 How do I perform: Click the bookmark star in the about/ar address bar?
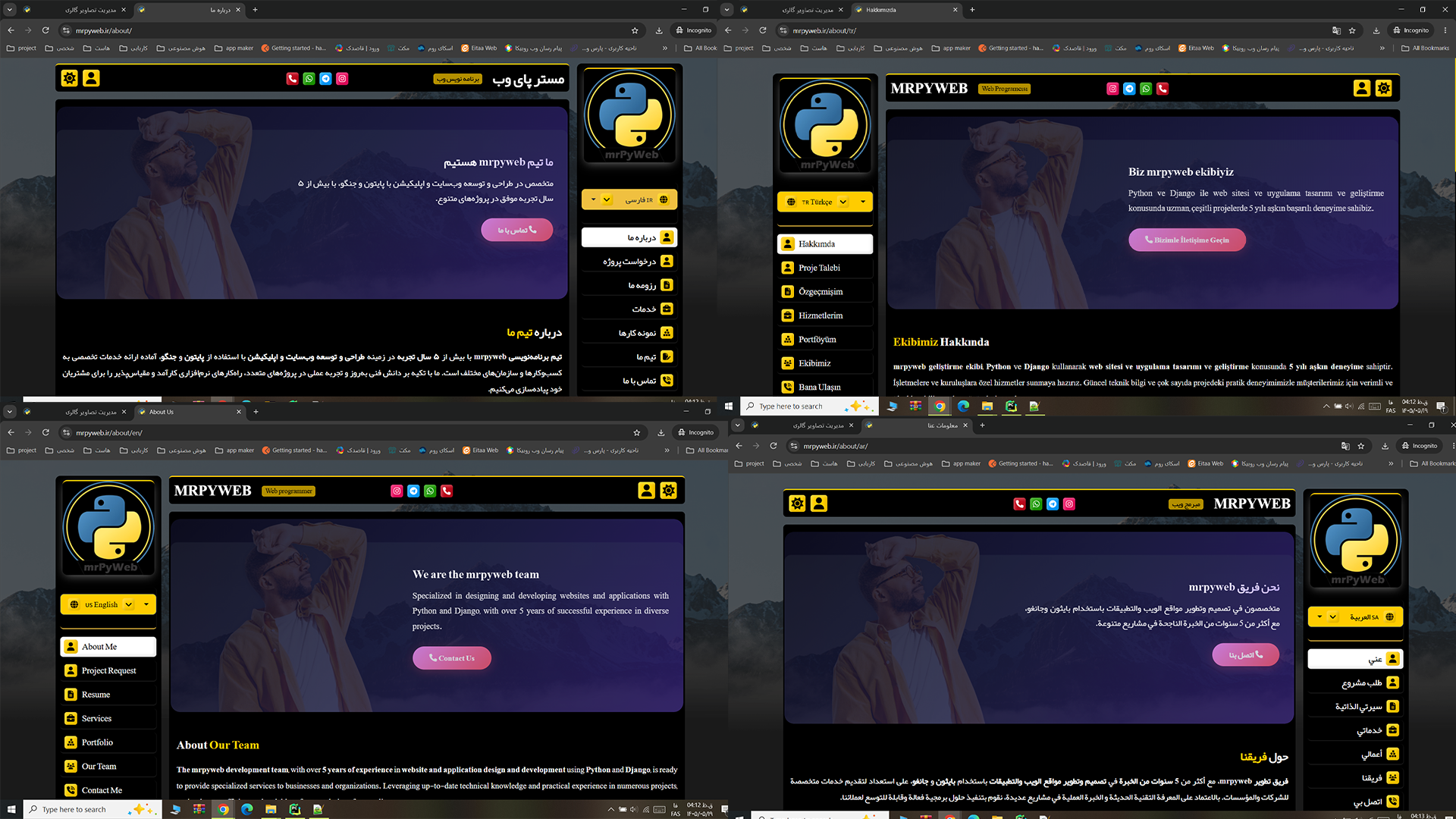click(x=1361, y=446)
